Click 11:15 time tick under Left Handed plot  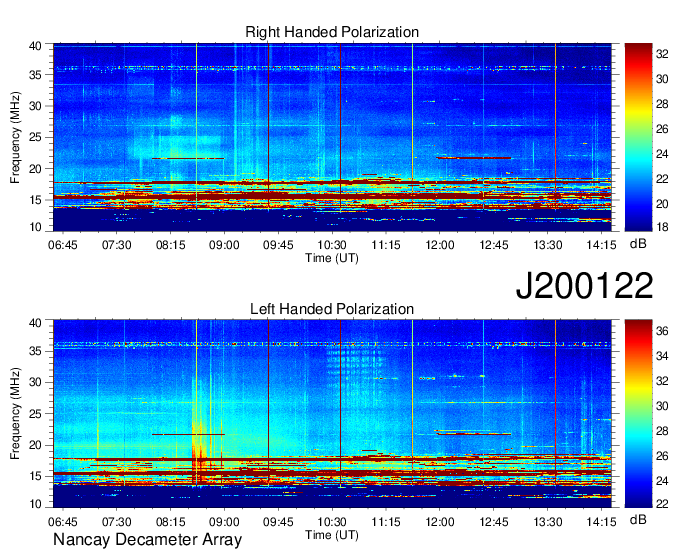coord(386,522)
